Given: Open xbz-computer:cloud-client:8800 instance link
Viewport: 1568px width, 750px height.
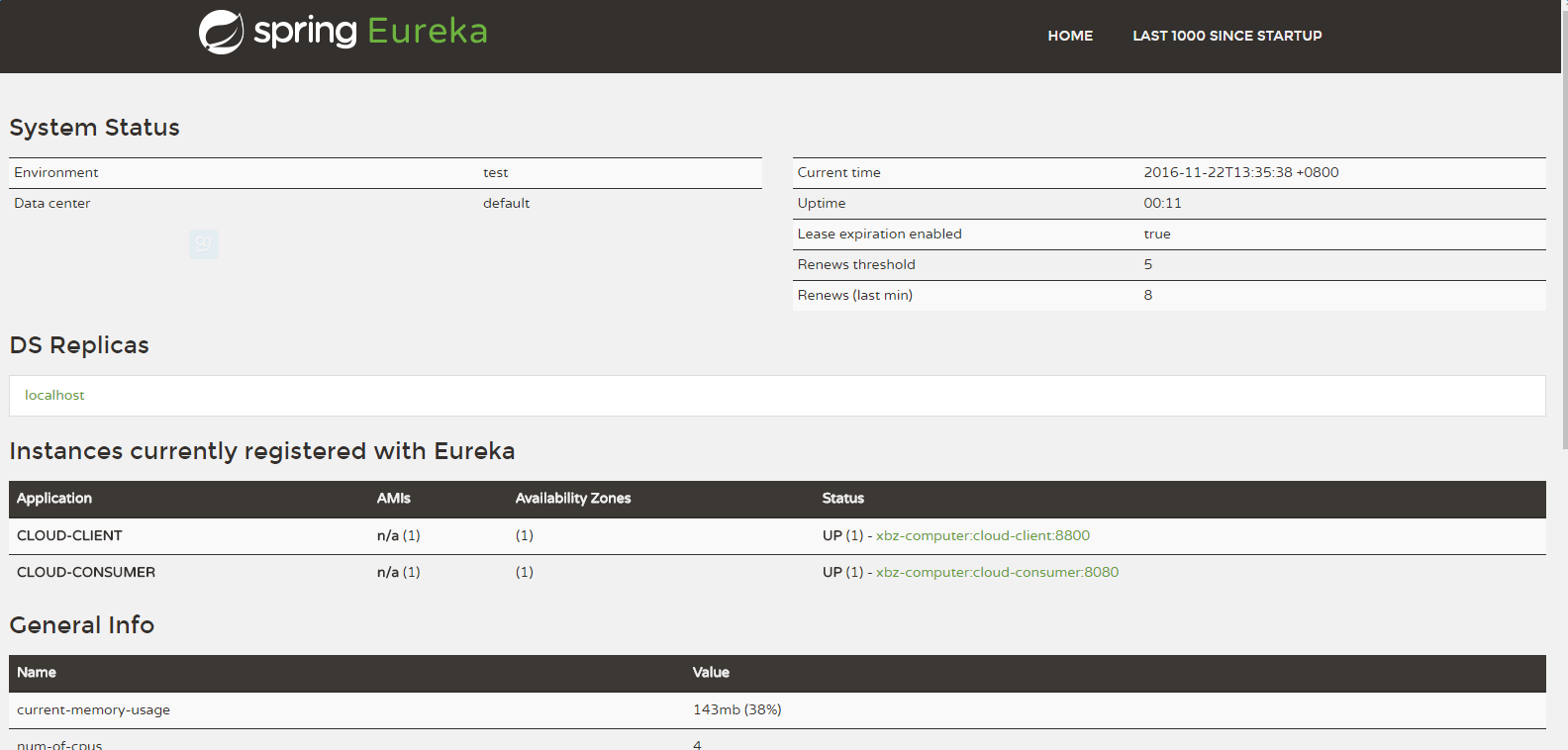Looking at the screenshot, I should pyautogui.click(x=983, y=535).
